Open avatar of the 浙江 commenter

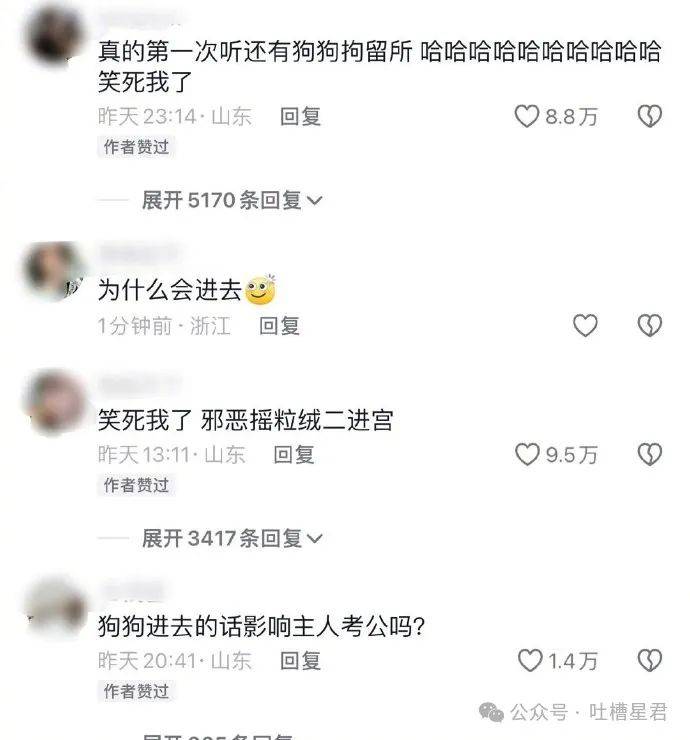click(x=54, y=271)
